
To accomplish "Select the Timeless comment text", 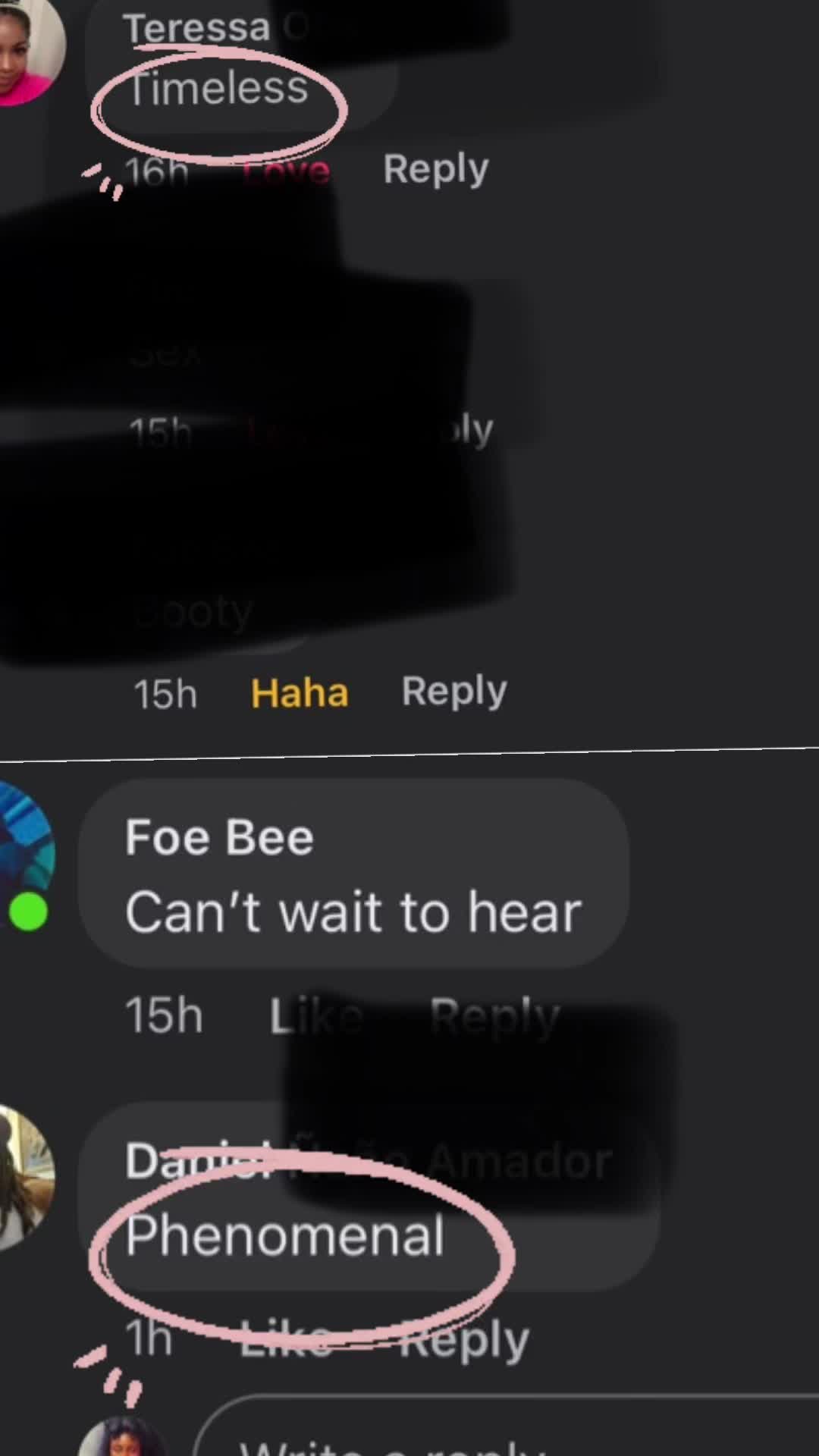I will click(x=218, y=88).
